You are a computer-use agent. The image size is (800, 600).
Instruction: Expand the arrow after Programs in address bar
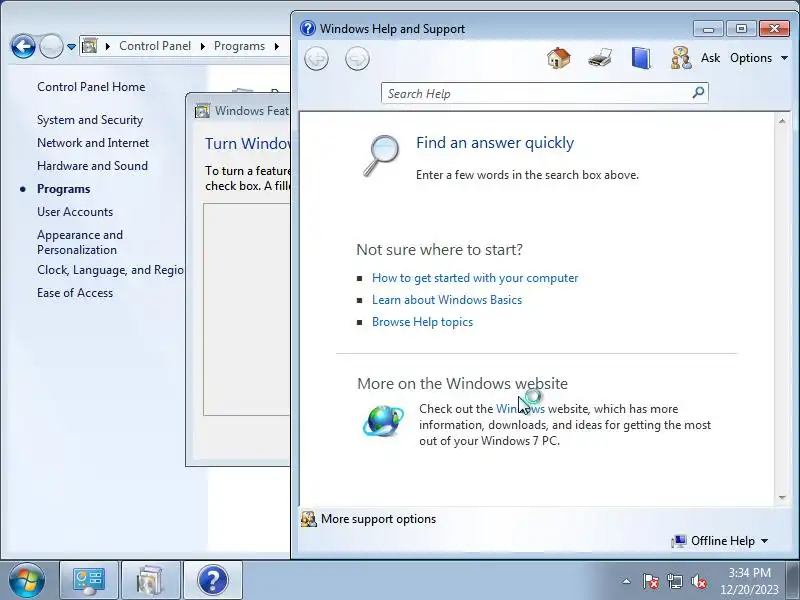[277, 46]
